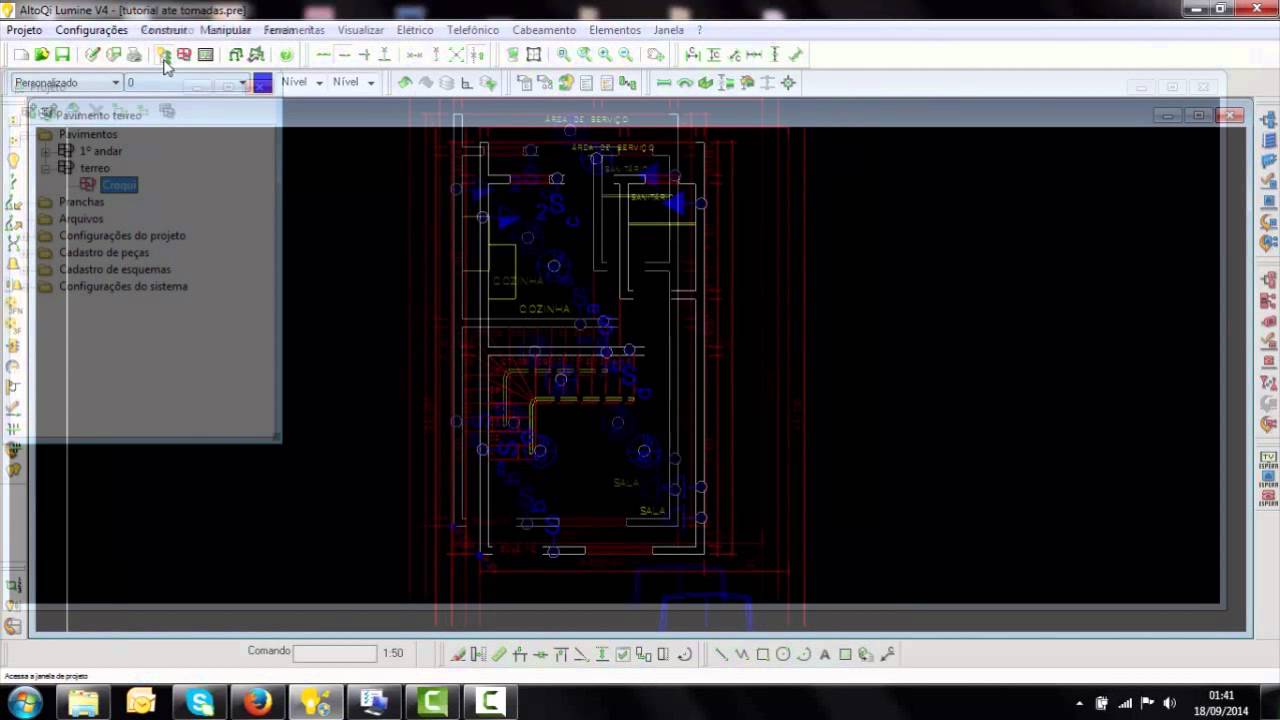Select the Text 'A' tool
Screen dimensions: 1280x720
click(x=825, y=655)
